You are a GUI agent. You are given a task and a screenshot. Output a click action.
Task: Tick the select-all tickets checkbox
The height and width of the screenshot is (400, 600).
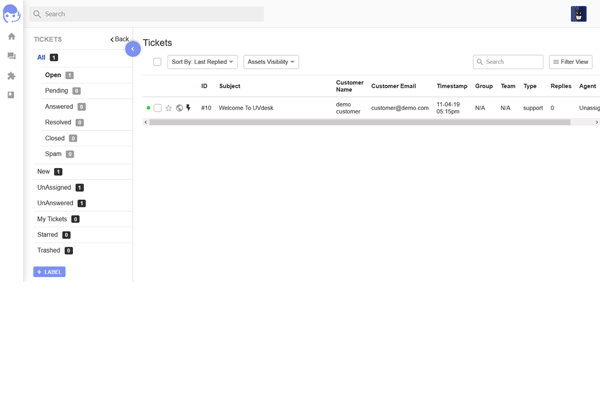(157, 62)
